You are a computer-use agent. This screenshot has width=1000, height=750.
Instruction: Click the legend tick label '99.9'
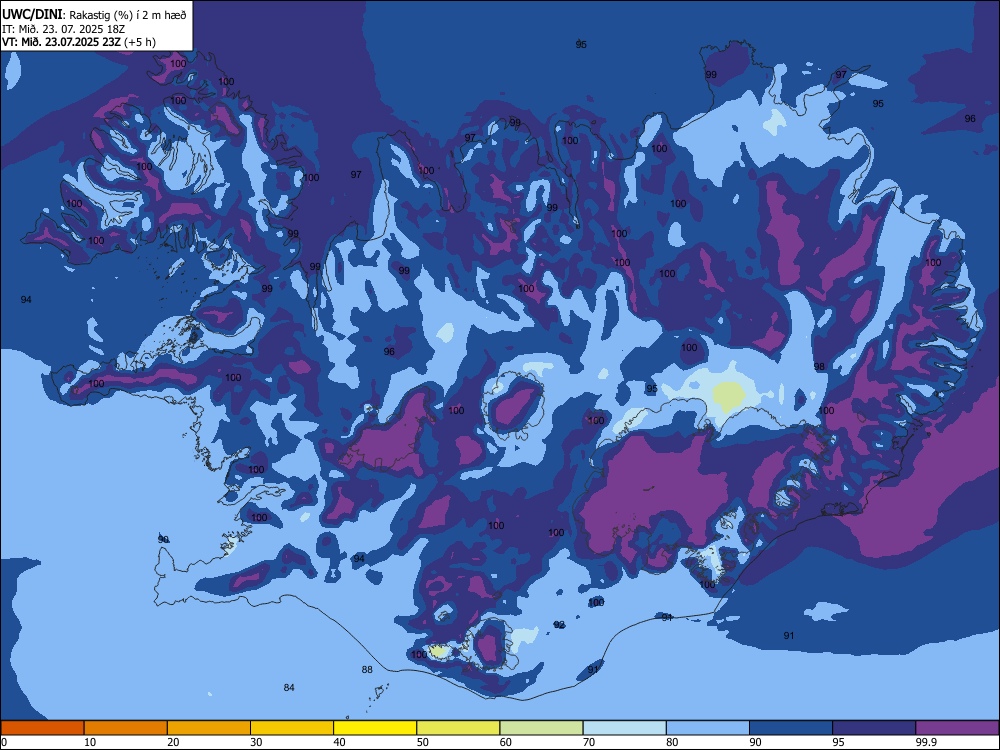coord(925,742)
